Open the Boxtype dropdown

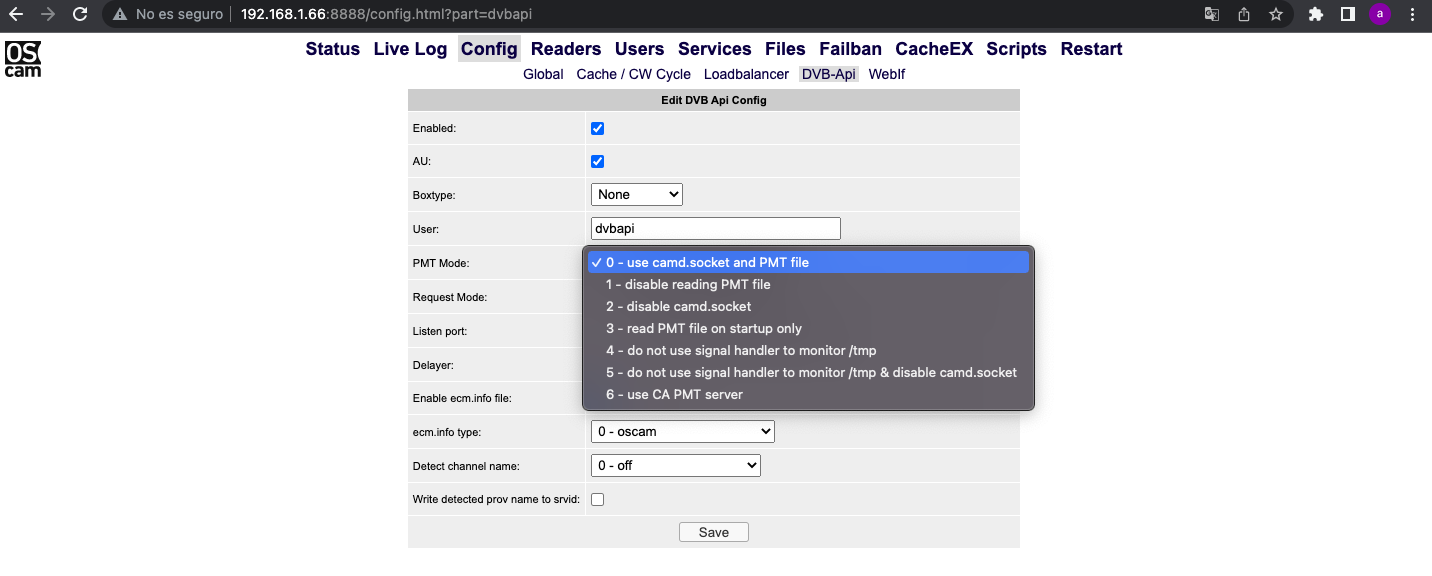pyautogui.click(x=637, y=195)
